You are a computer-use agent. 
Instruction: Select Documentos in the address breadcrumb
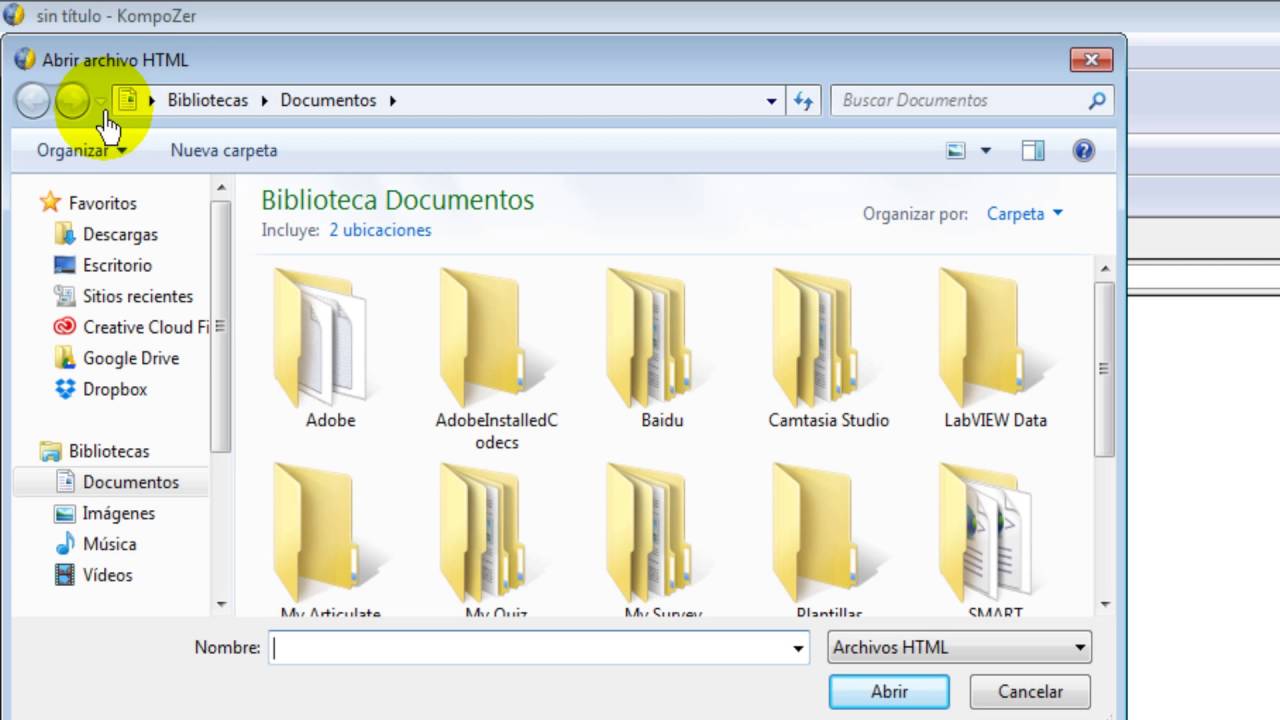coord(328,100)
